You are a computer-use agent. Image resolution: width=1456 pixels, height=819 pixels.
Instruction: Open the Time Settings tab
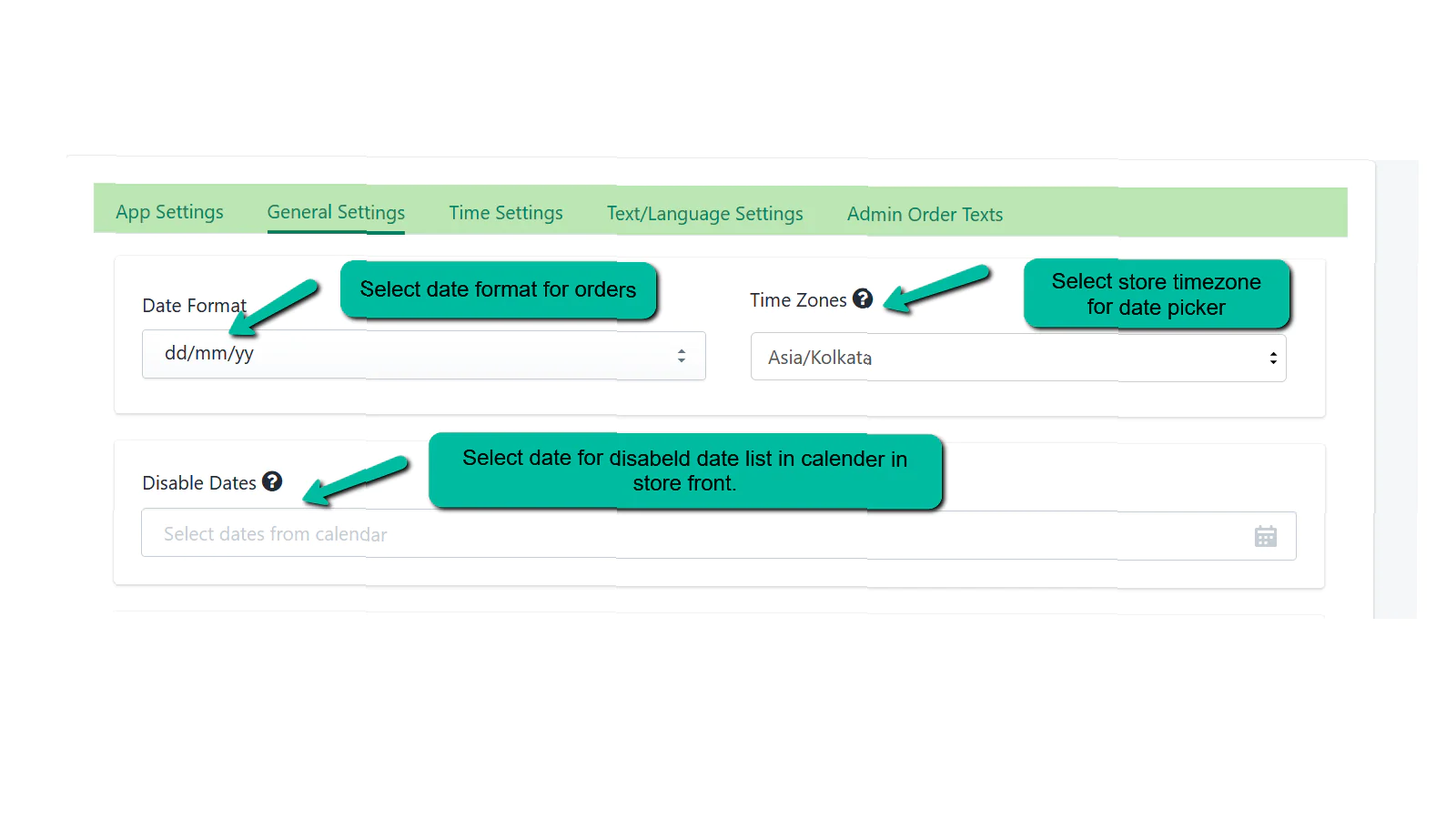[506, 213]
